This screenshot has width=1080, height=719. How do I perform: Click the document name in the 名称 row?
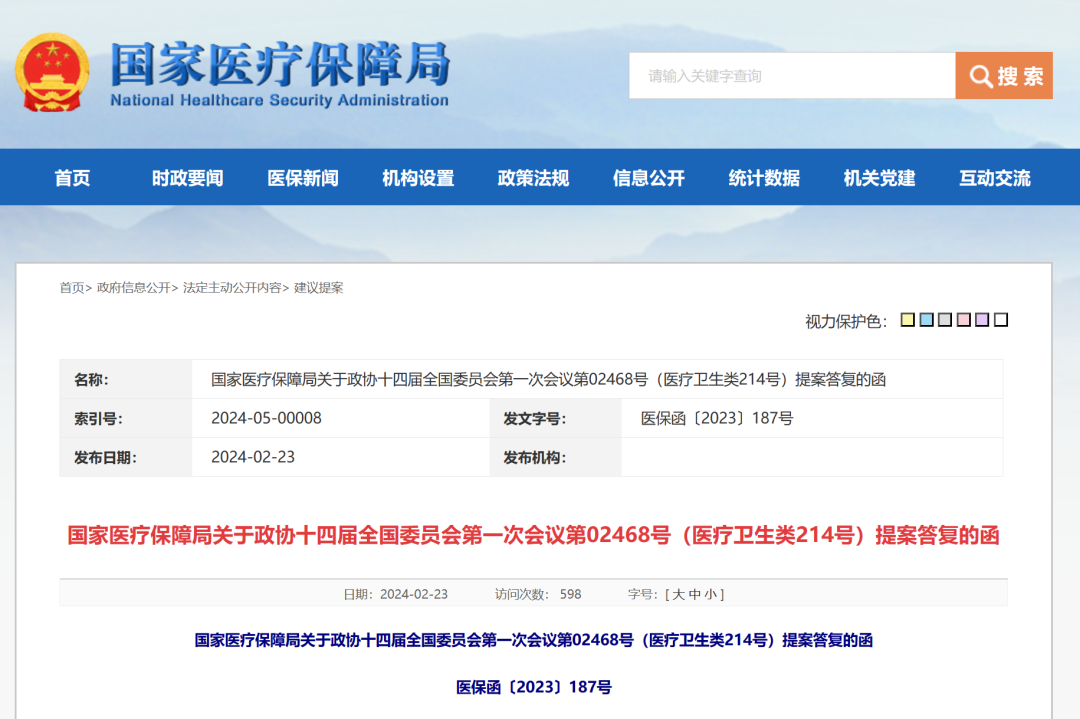coord(548,379)
